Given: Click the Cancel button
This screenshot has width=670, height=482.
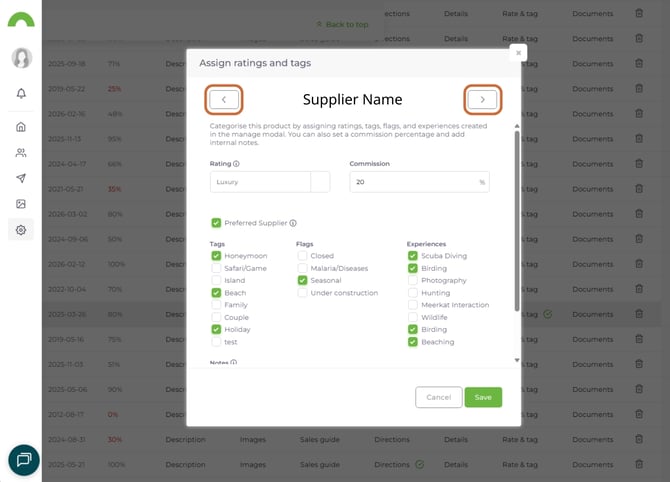Looking at the screenshot, I should pyautogui.click(x=438, y=397).
